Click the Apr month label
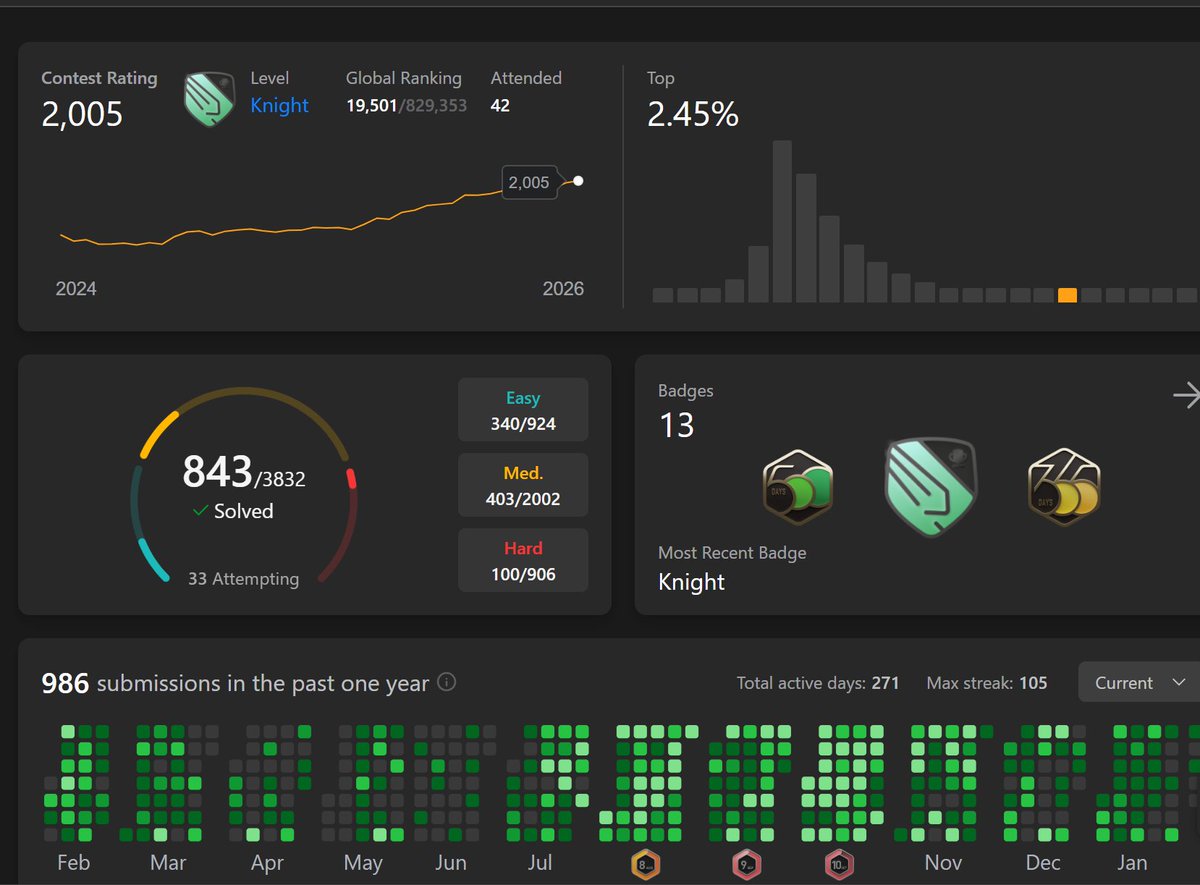Screen dimensions: 1200x885 point(267,863)
